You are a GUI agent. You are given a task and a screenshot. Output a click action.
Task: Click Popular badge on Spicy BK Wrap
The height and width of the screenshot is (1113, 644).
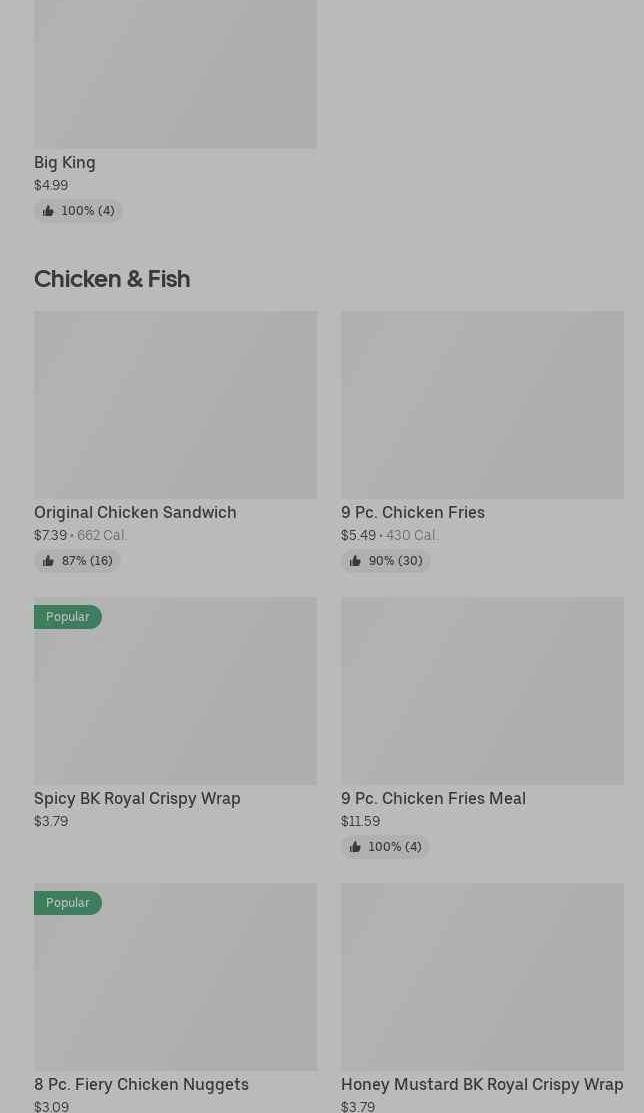(68, 617)
